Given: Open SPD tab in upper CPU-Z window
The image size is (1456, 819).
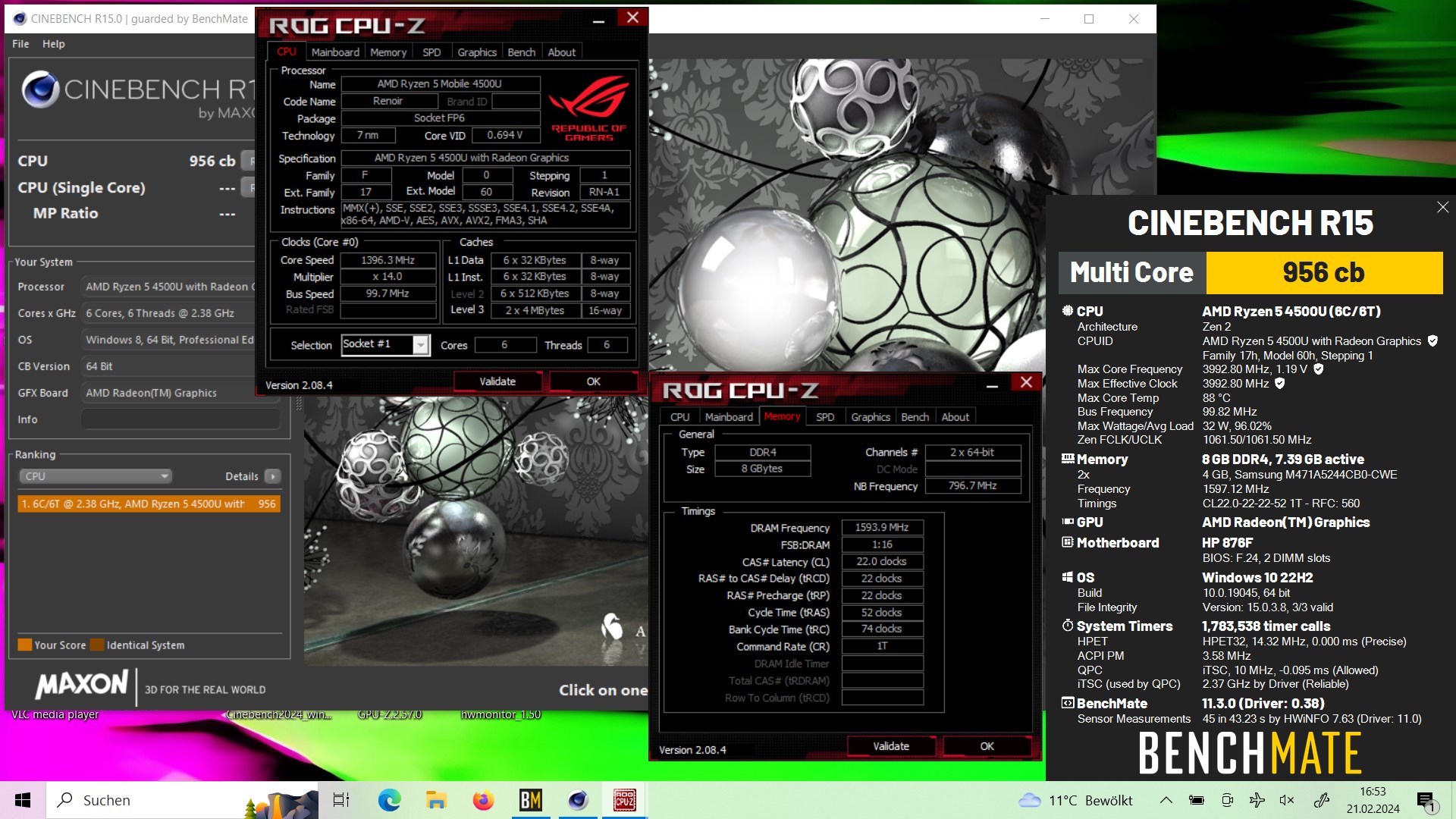Looking at the screenshot, I should pyautogui.click(x=431, y=52).
